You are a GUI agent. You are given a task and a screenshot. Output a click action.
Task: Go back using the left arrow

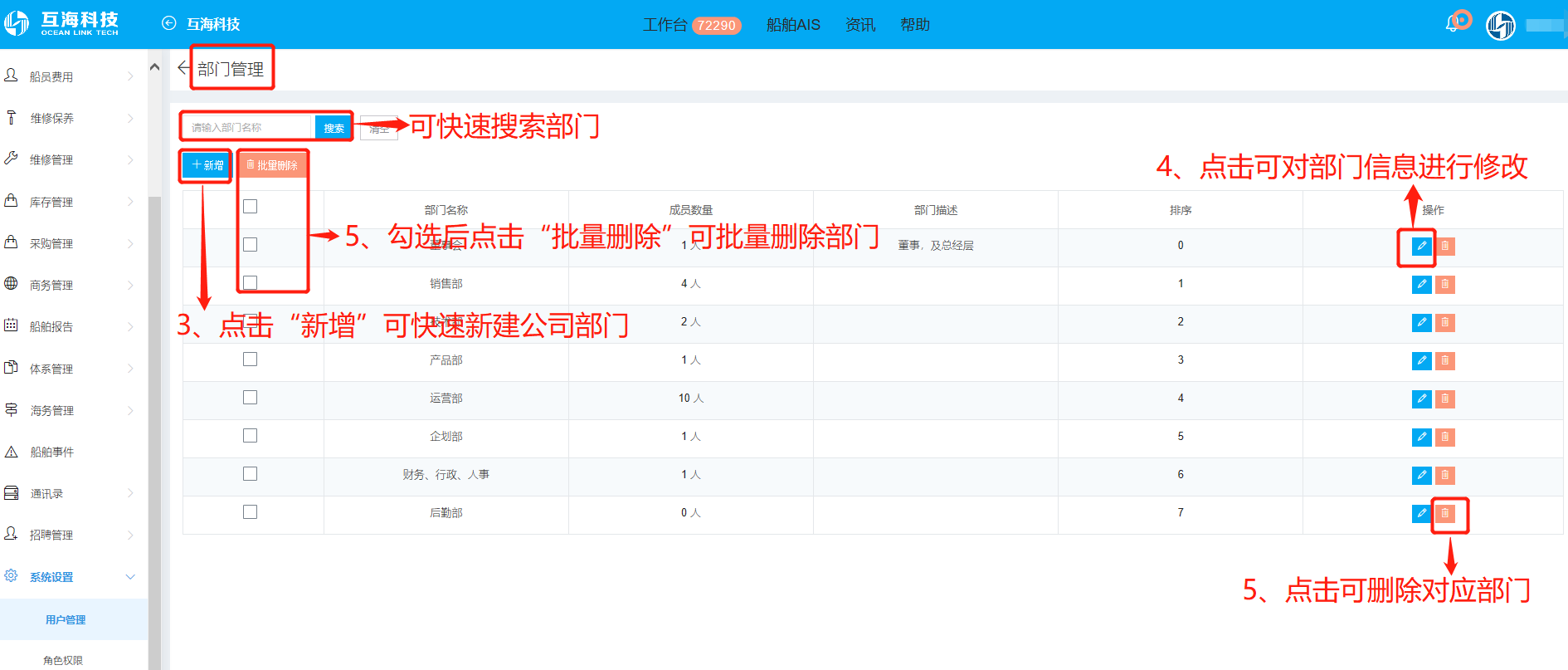click(x=183, y=68)
